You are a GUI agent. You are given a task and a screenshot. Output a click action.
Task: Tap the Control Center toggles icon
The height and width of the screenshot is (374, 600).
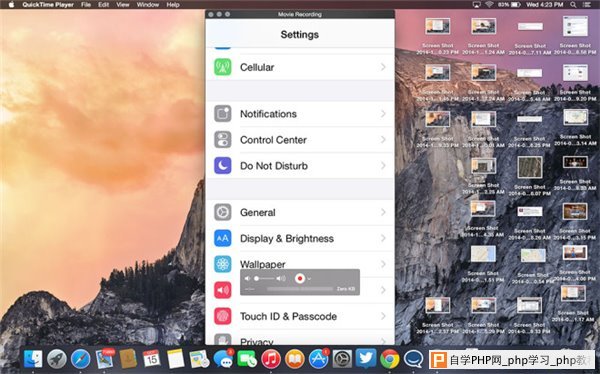(223, 140)
